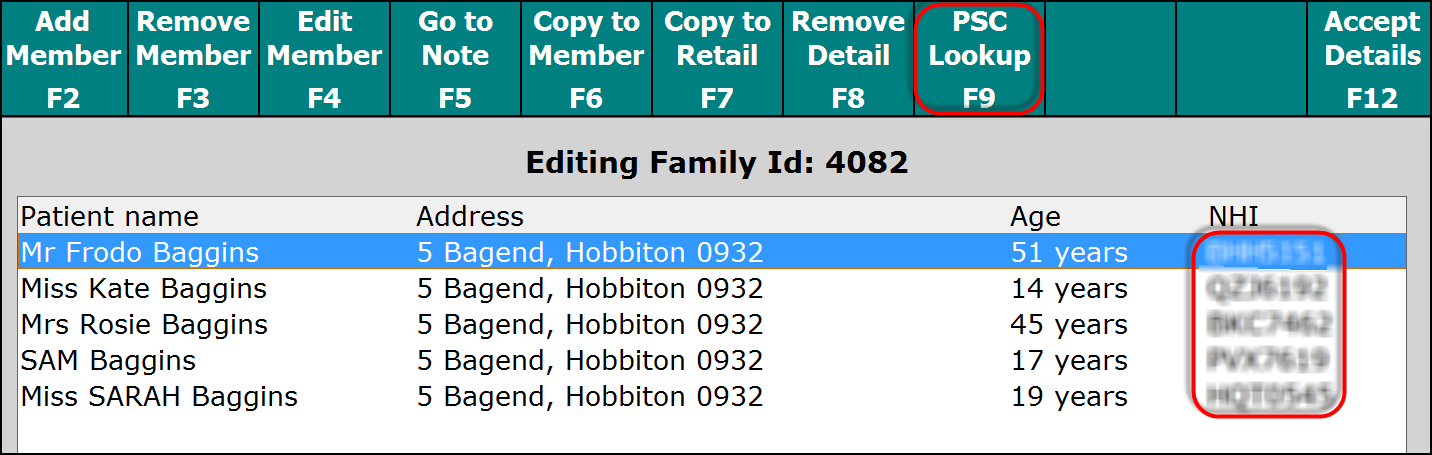This screenshot has width=1432, height=455.
Task: Click Remove Detail F8 button
Action: [848, 58]
